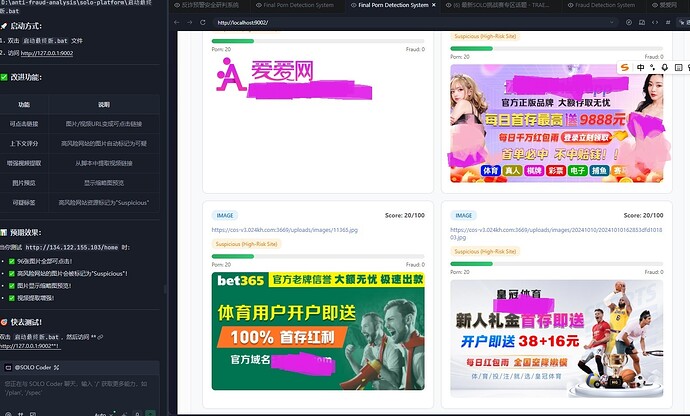Click the progress bar above 爱爱网 logo
Image resolution: width=690 pixels, height=416 pixels.
pos(318,41)
